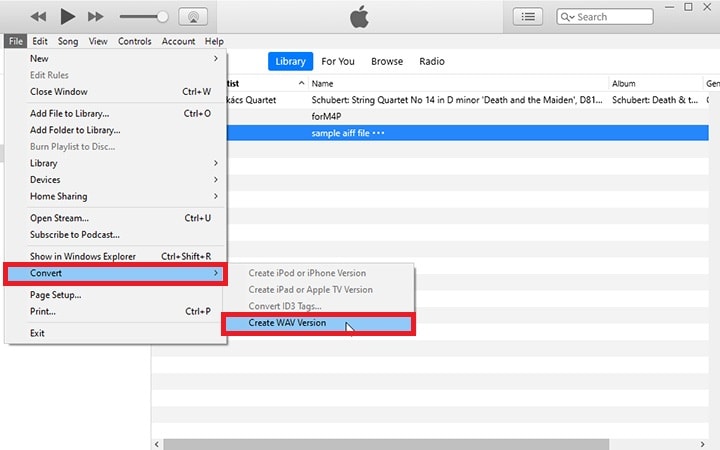Expand the Devices submenu
Viewport: 720px width, 450px height.
116,180
